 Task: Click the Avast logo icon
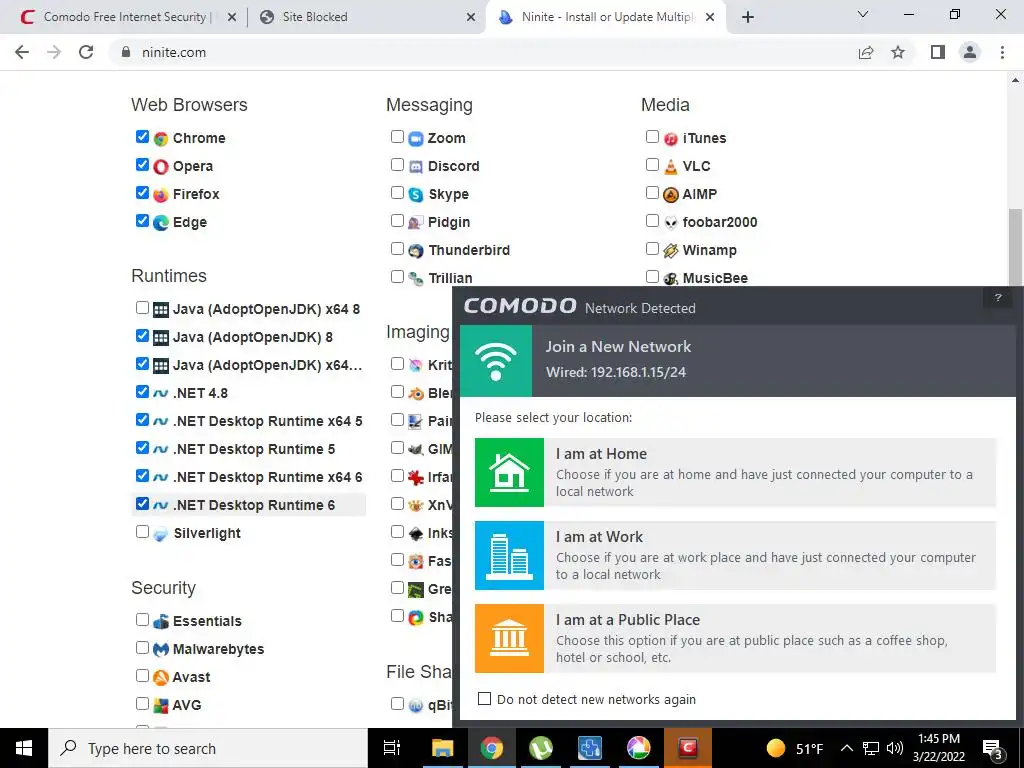click(x=161, y=678)
